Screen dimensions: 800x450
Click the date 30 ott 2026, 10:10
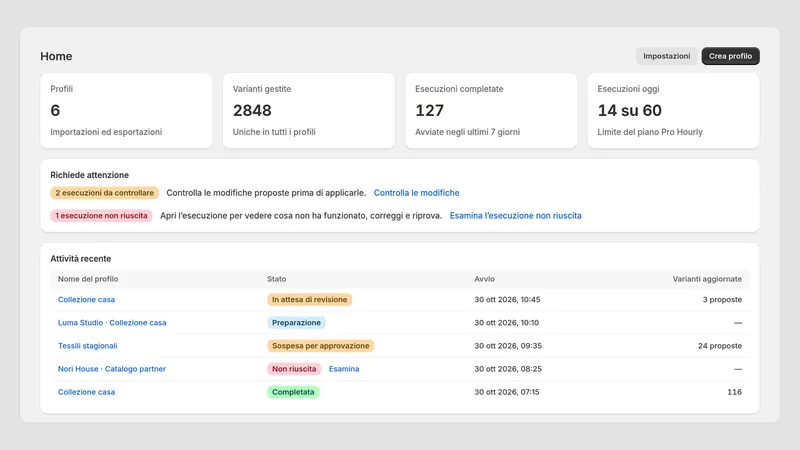507,322
